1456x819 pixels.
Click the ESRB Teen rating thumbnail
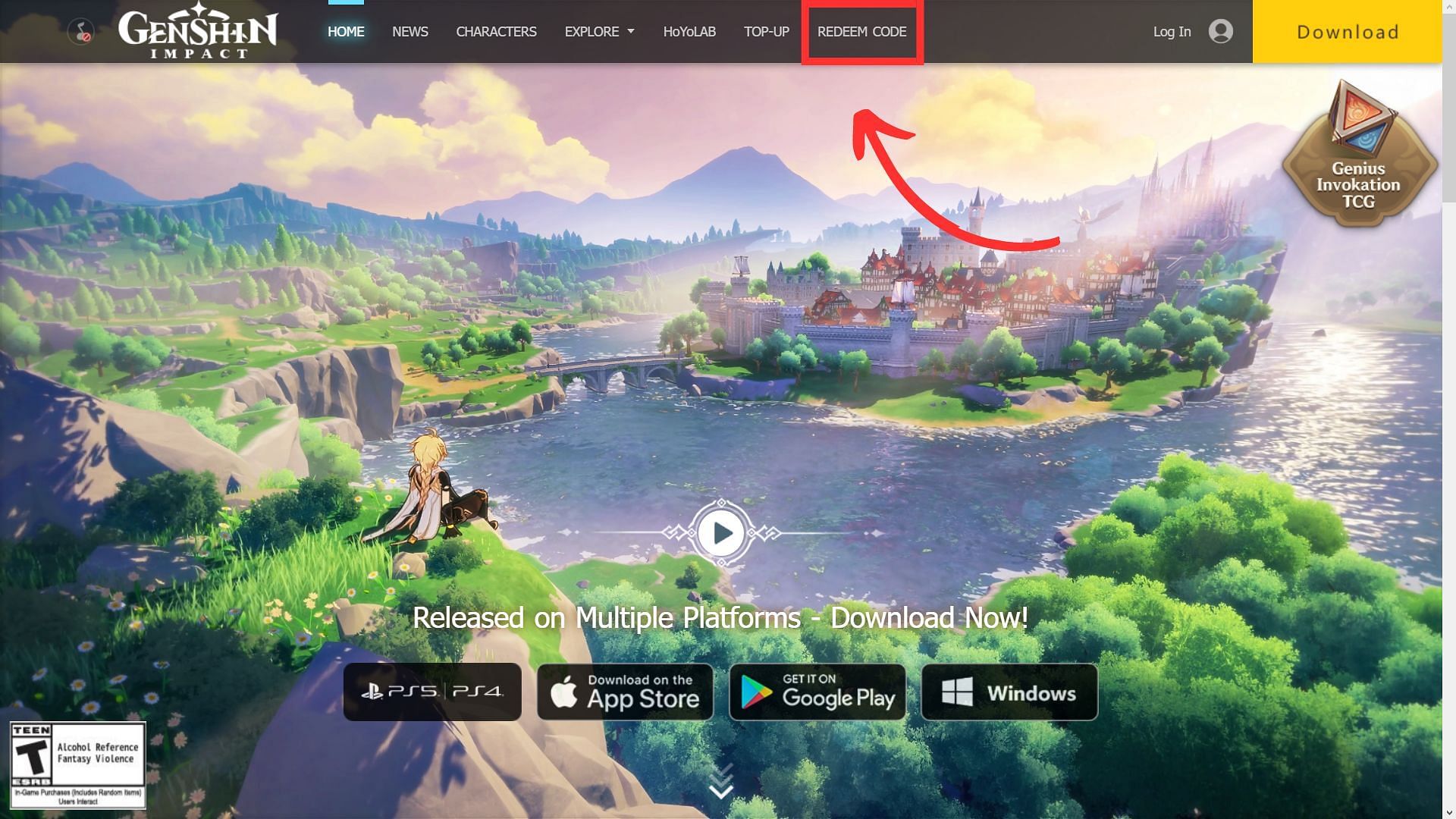point(77,764)
